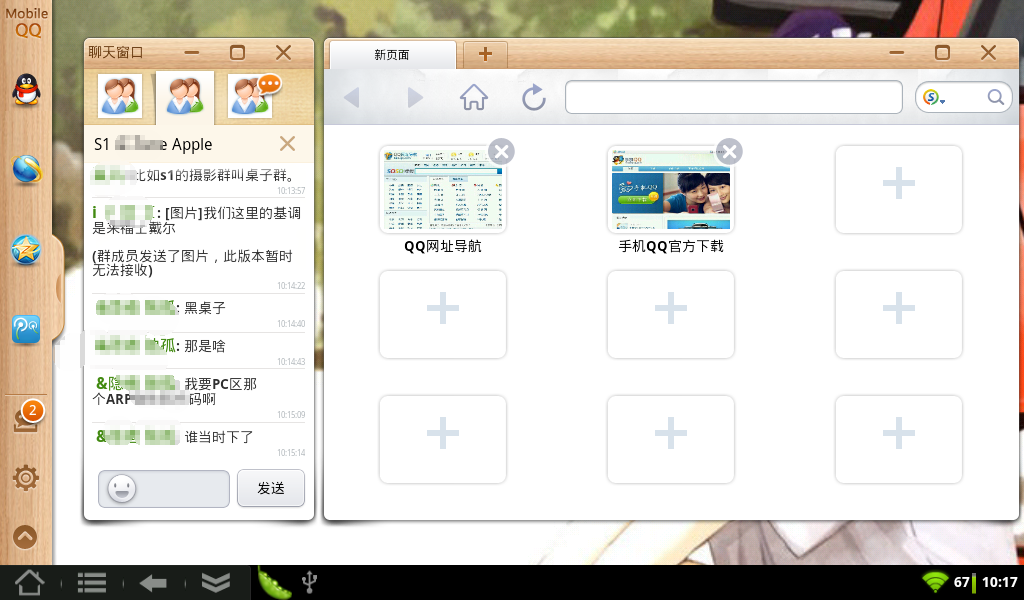Screen dimensions: 1024x600
Task: Close the S1 Apple conversation
Action: pyautogui.click(x=287, y=144)
